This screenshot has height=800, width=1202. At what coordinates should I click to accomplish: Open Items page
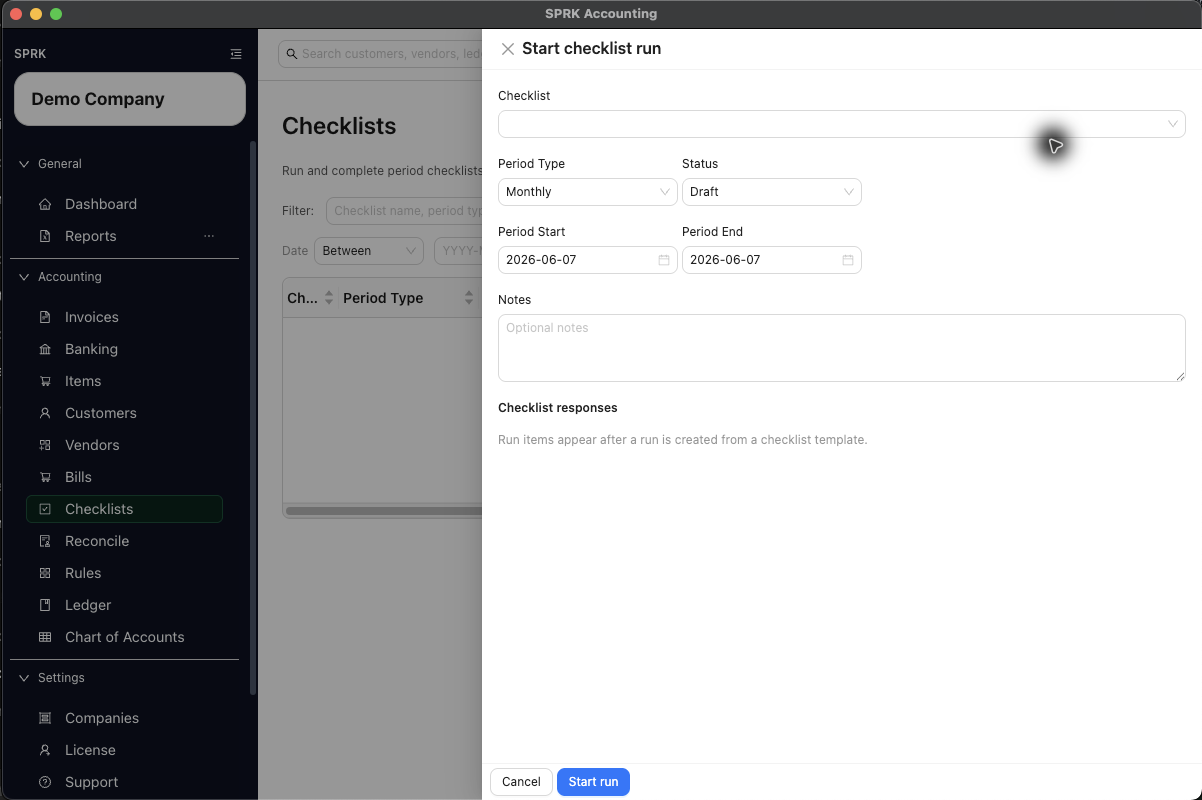(x=83, y=381)
